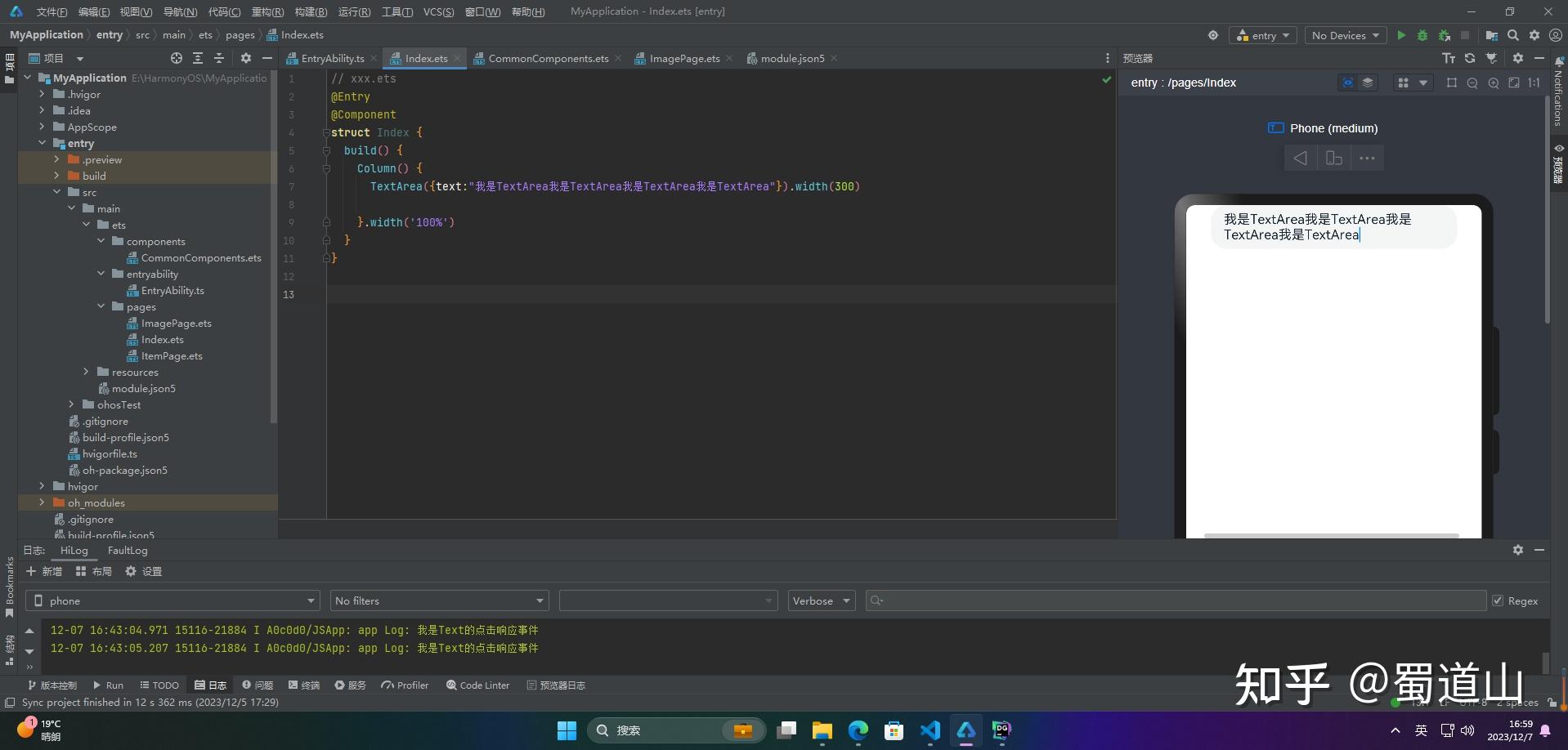Open the Verbose log level dropdown
Viewport: 1568px width, 750px height.
pos(822,600)
